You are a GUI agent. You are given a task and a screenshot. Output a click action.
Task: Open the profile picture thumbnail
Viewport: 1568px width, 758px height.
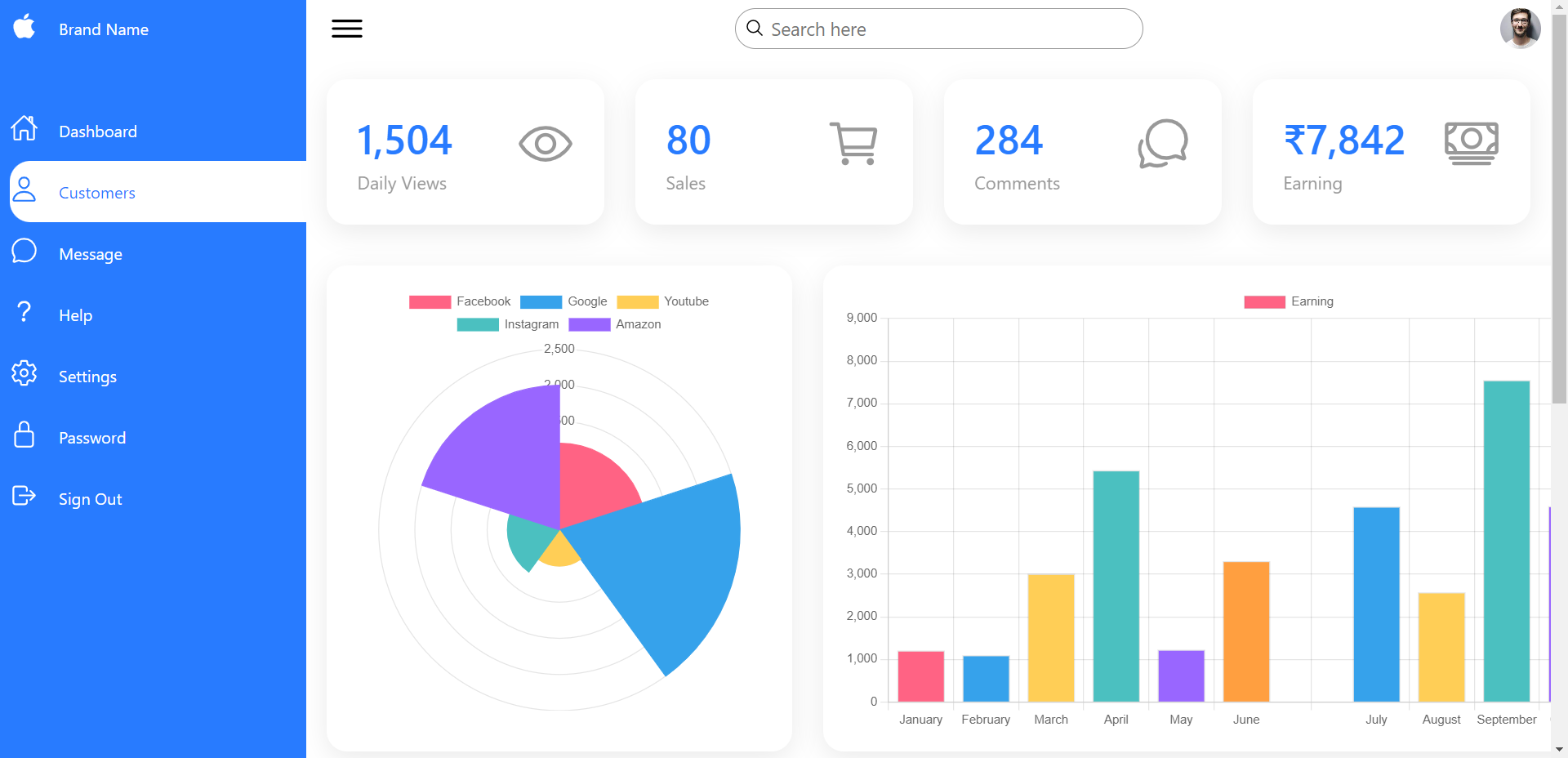point(1520,28)
